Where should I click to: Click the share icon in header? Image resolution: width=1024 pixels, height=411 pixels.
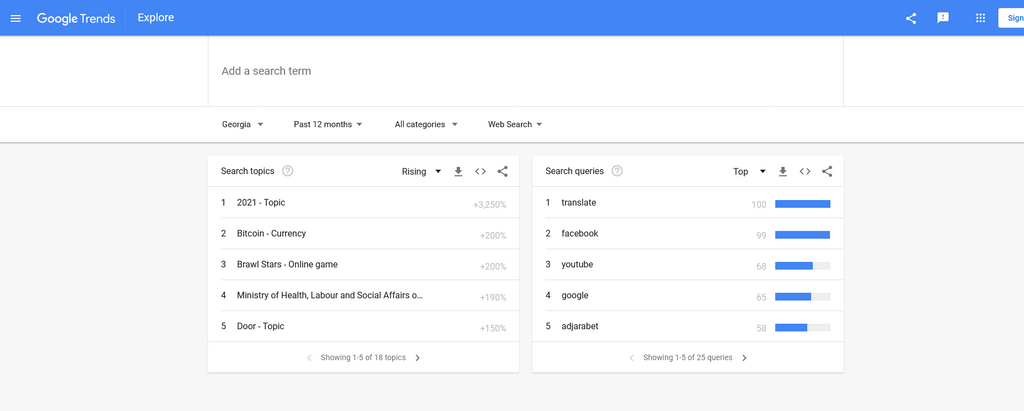coord(911,18)
